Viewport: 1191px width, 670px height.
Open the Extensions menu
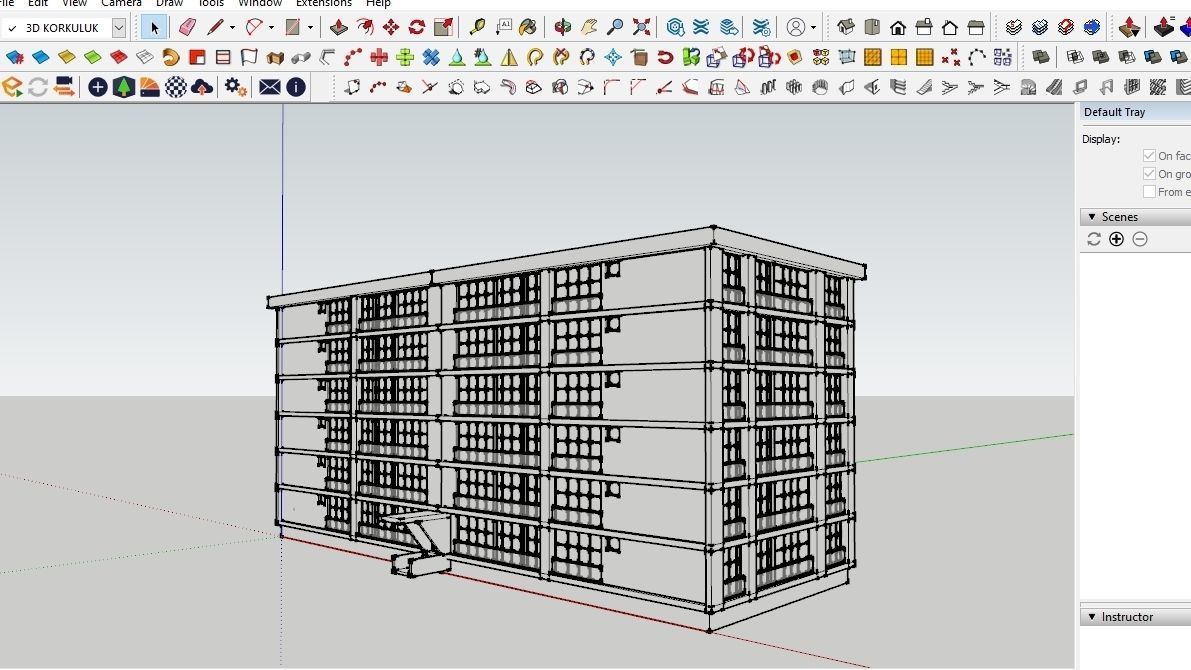(324, 4)
